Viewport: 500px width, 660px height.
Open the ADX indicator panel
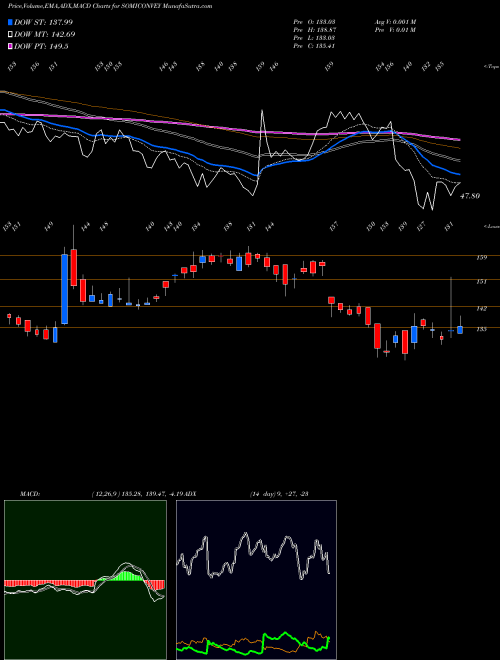[x=256, y=580]
